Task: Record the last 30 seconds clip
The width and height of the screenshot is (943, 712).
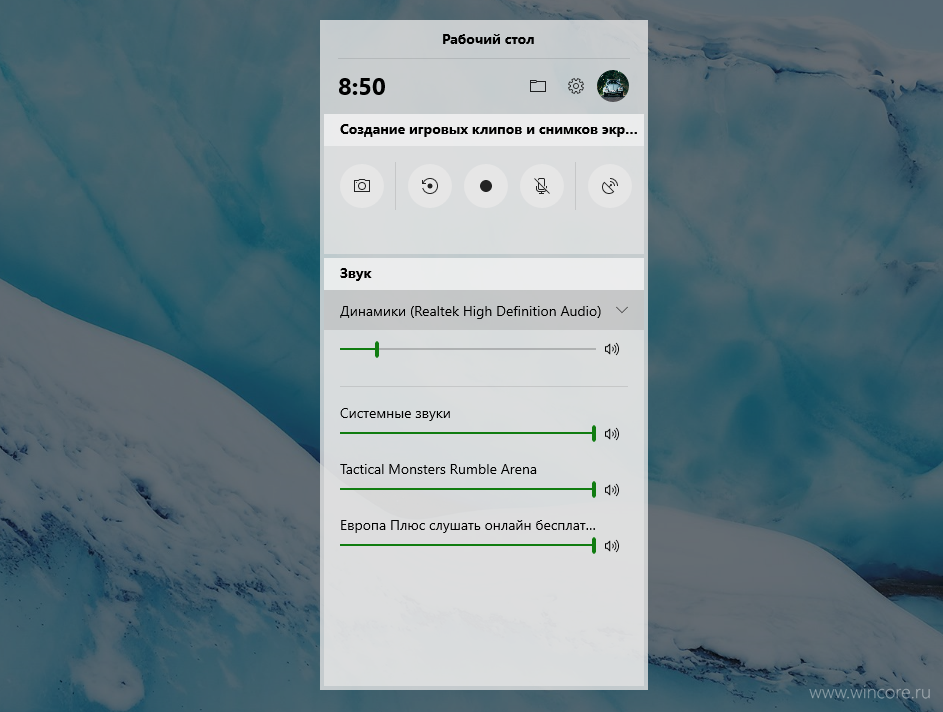Action: [x=429, y=186]
